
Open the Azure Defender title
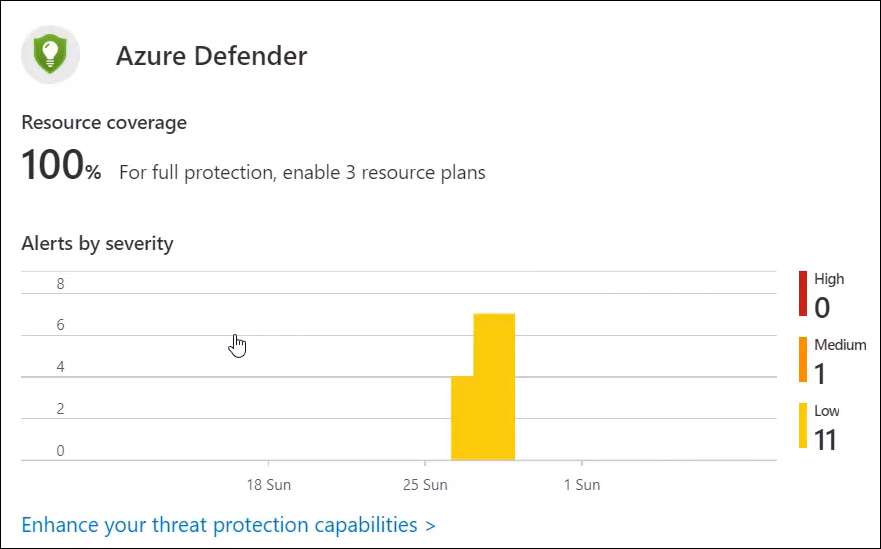[x=211, y=56]
